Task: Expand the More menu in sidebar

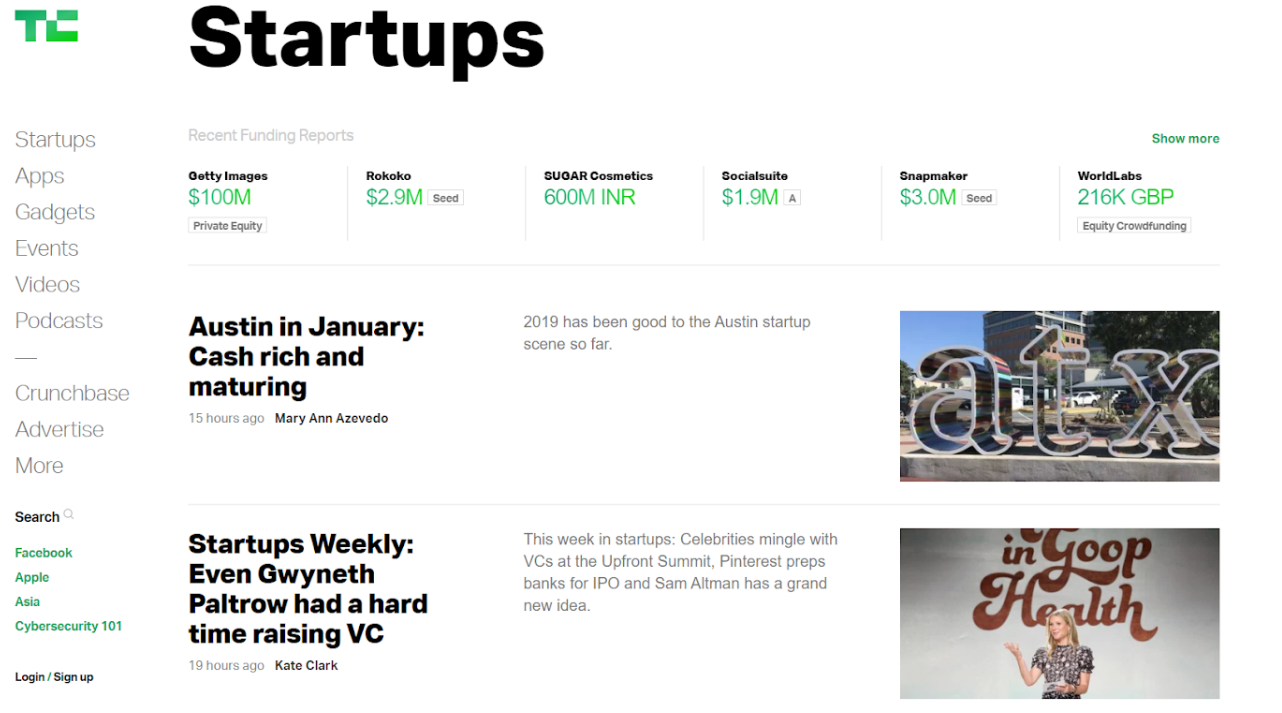Action: (39, 466)
